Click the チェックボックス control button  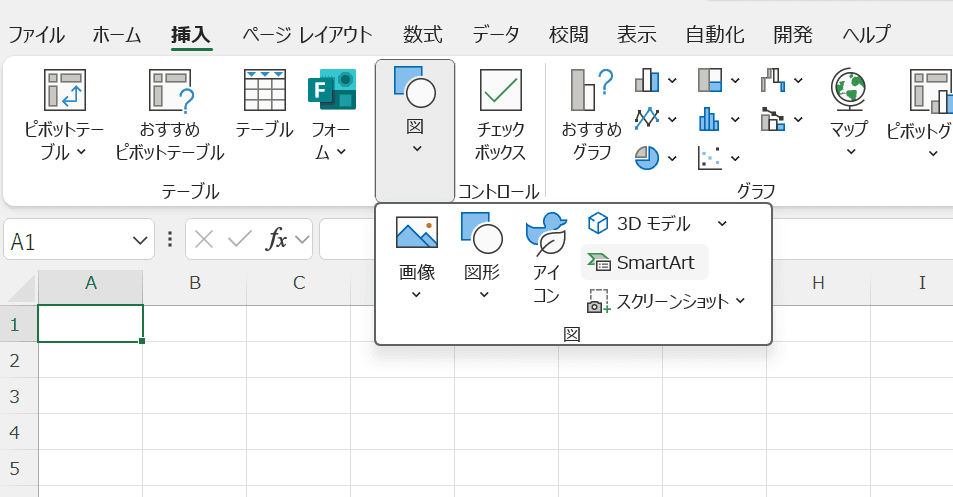click(501, 115)
